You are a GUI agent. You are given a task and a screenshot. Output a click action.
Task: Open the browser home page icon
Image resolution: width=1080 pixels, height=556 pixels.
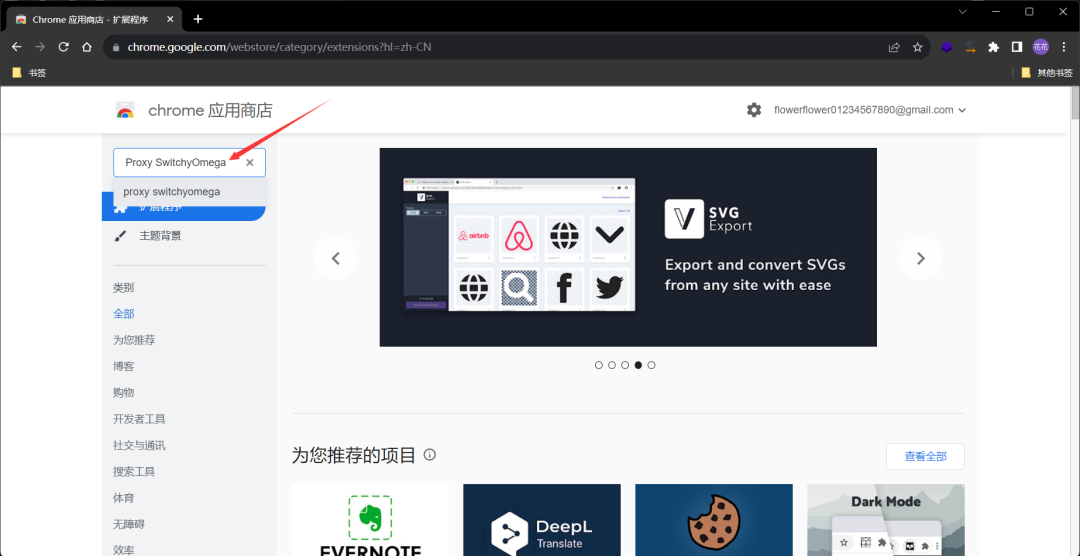pyautogui.click(x=87, y=47)
